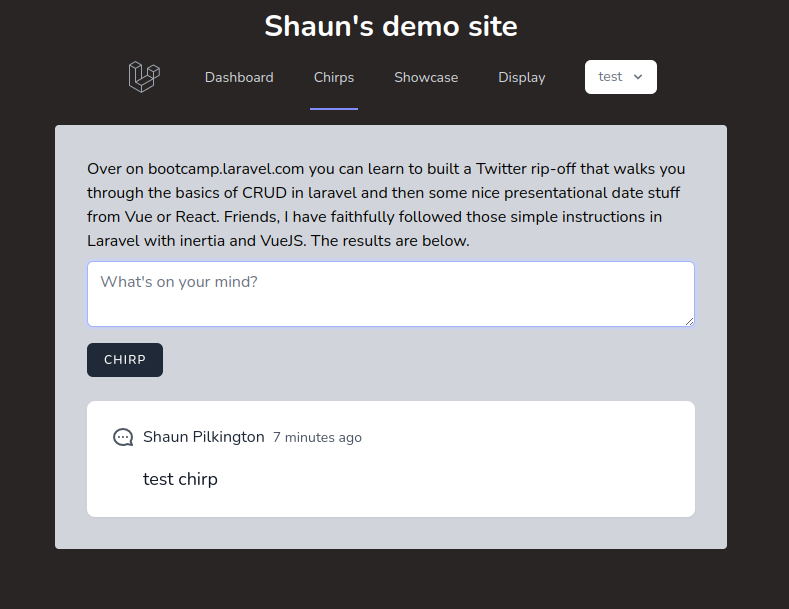Open the Showcase navigation link
The image size is (789, 609).
(426, 78)
